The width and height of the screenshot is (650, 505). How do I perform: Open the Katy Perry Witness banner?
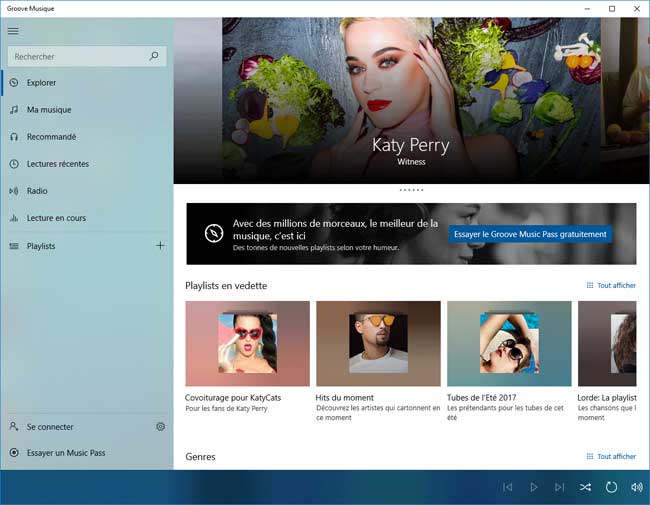[x=411, y=100]
